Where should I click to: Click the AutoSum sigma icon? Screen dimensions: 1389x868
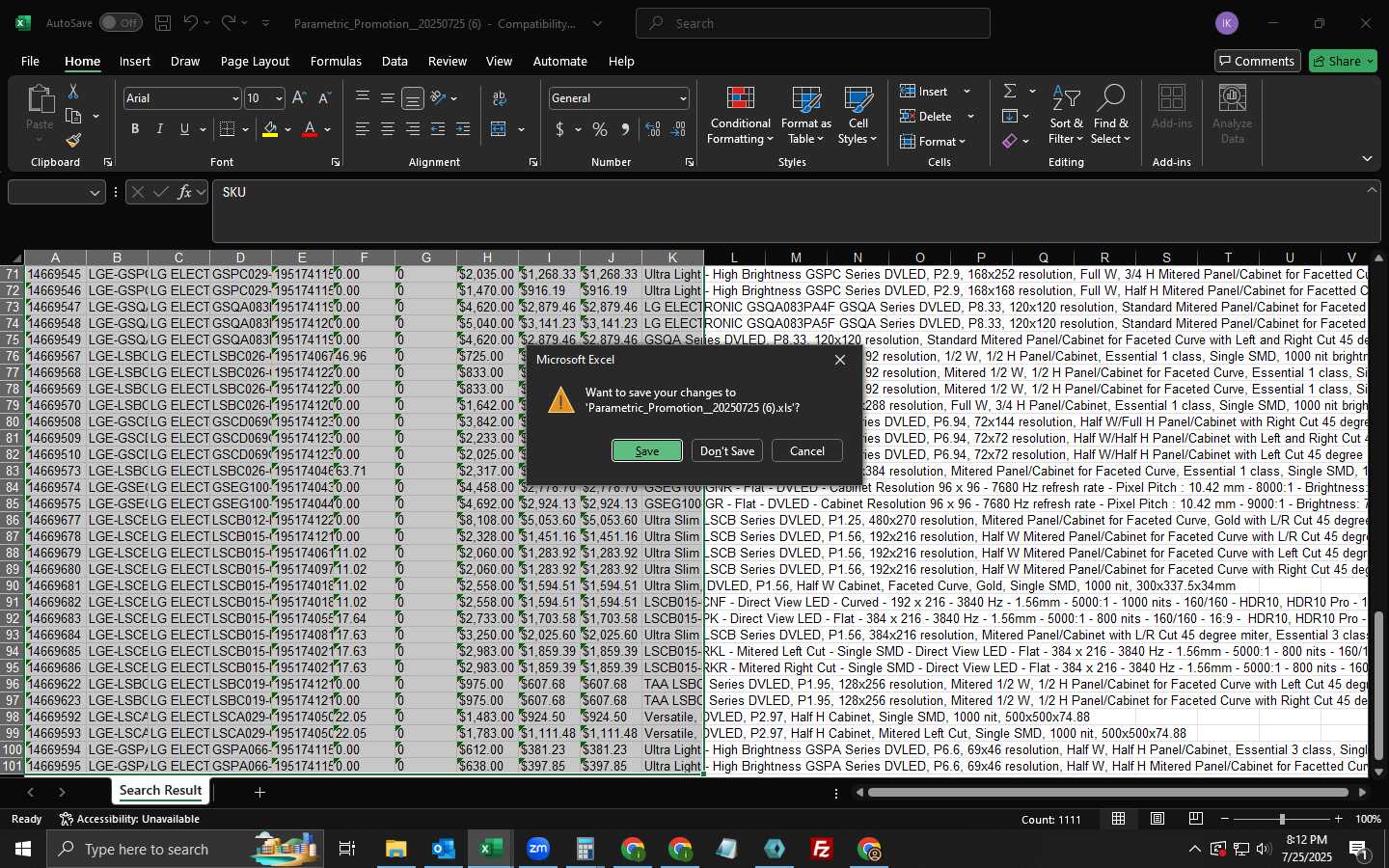coord(1010,91)
